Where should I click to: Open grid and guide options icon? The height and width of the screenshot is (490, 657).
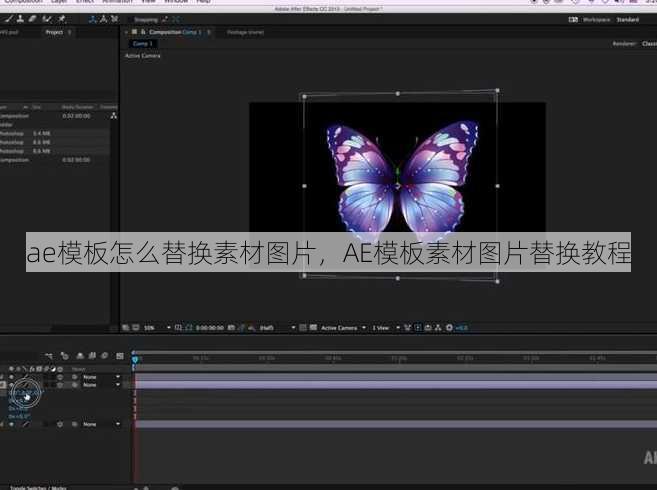pos(178,328)
